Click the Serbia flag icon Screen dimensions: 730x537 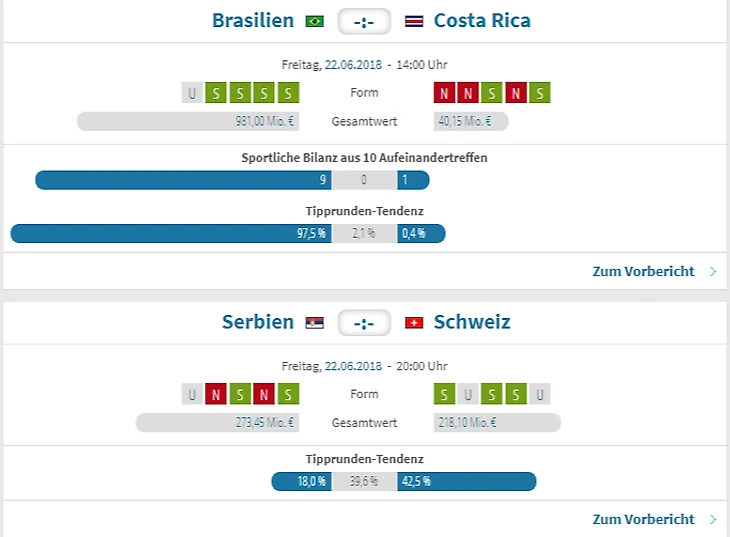(314, 323)
